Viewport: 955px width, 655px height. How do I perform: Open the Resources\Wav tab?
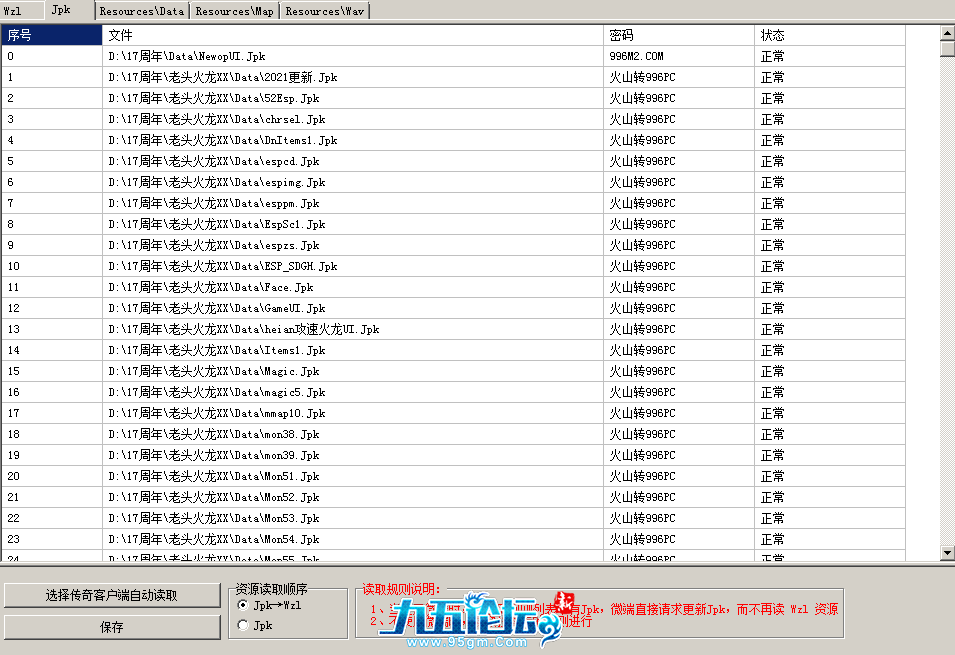(325, 11)
